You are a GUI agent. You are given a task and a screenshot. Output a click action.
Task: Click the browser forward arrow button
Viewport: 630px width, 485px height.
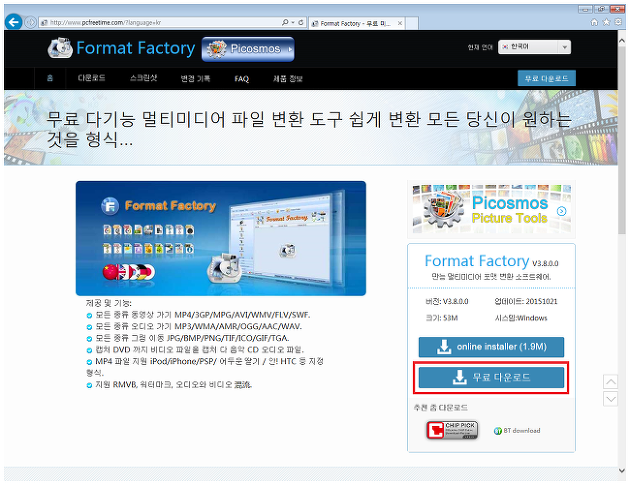tap(31, 23)
